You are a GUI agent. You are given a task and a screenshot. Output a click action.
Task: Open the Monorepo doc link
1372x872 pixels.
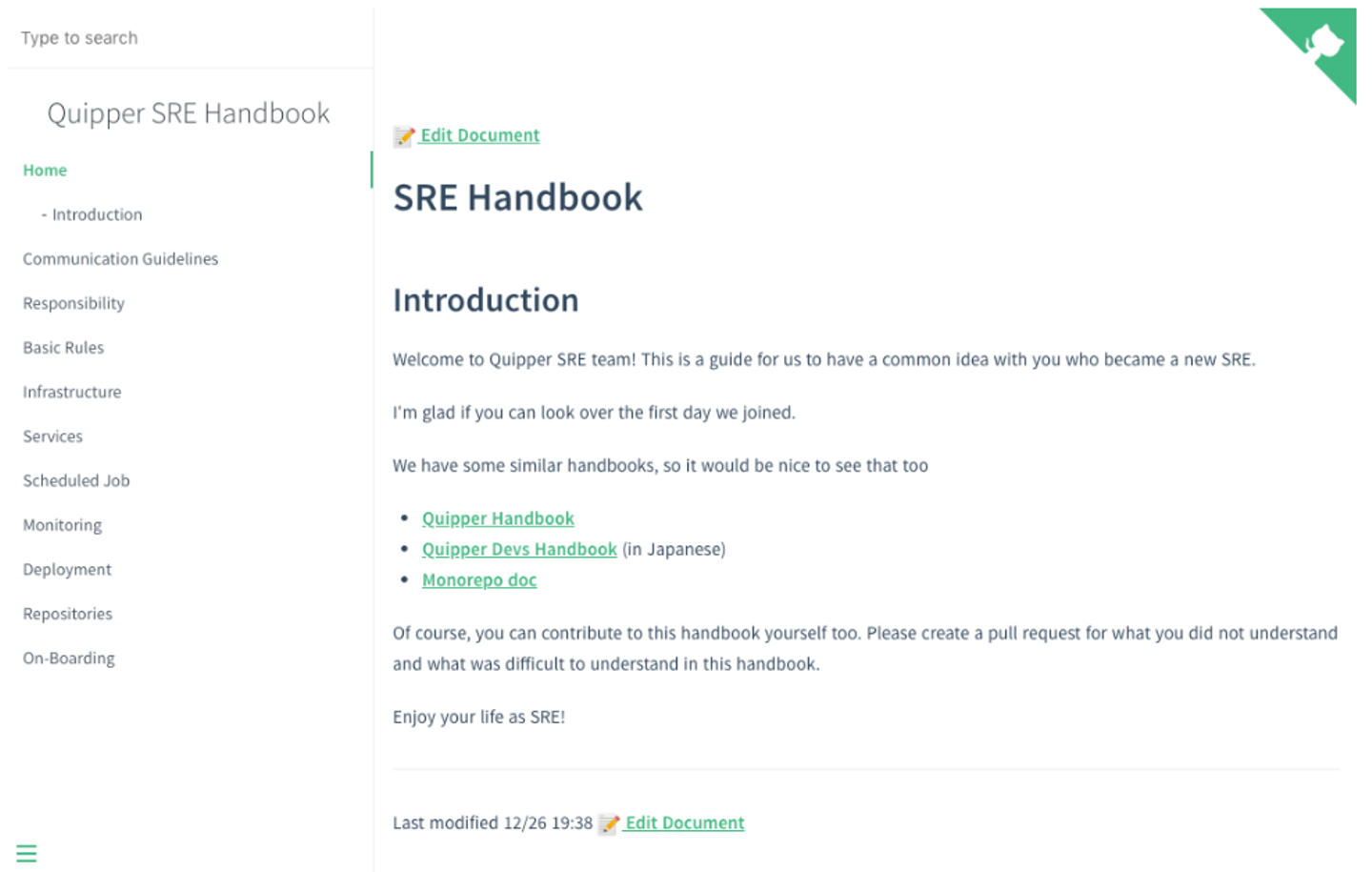click(479, 579)
